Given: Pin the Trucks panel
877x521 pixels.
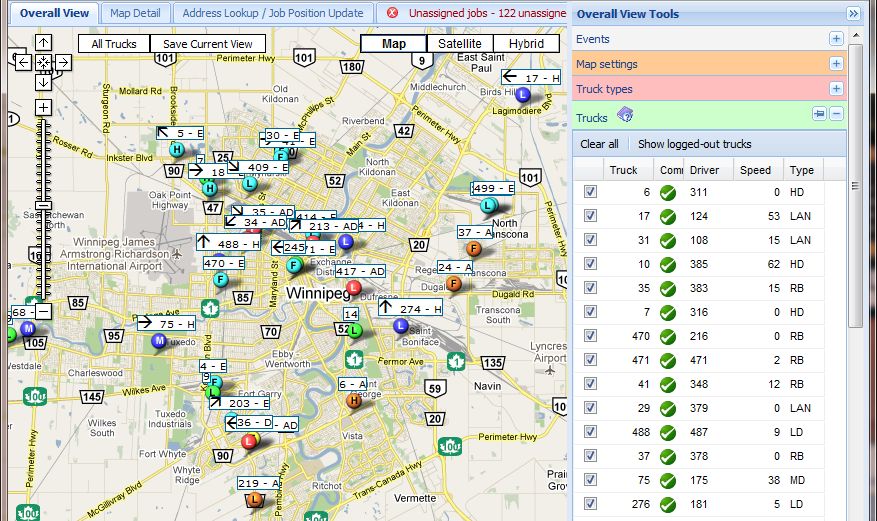Looking at the screenshot, I should point(818,115).
